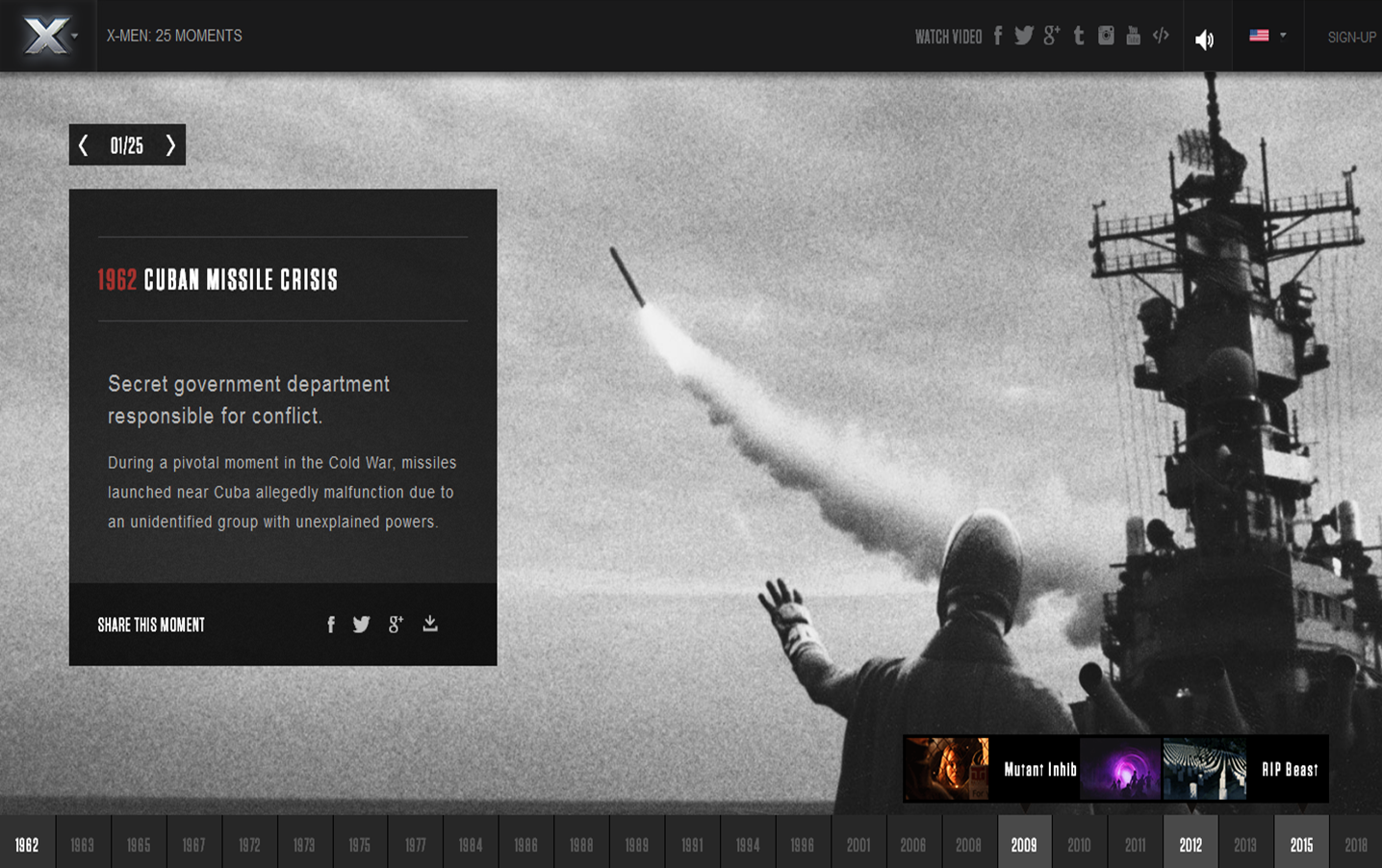Share this moment on Google Plus
Image resolution: width=1382 pixels, height=868 pixels.
[396, 625]
